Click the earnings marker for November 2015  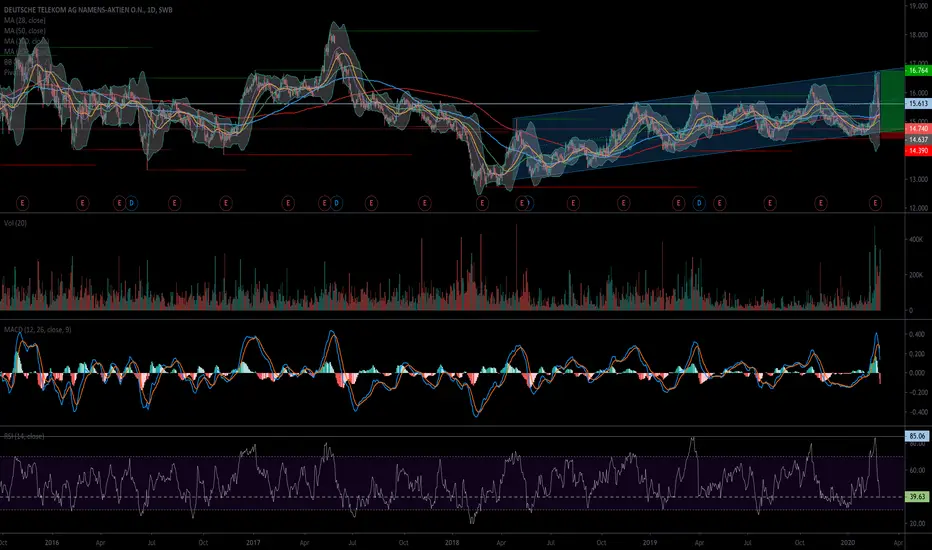tap(22, 203)
